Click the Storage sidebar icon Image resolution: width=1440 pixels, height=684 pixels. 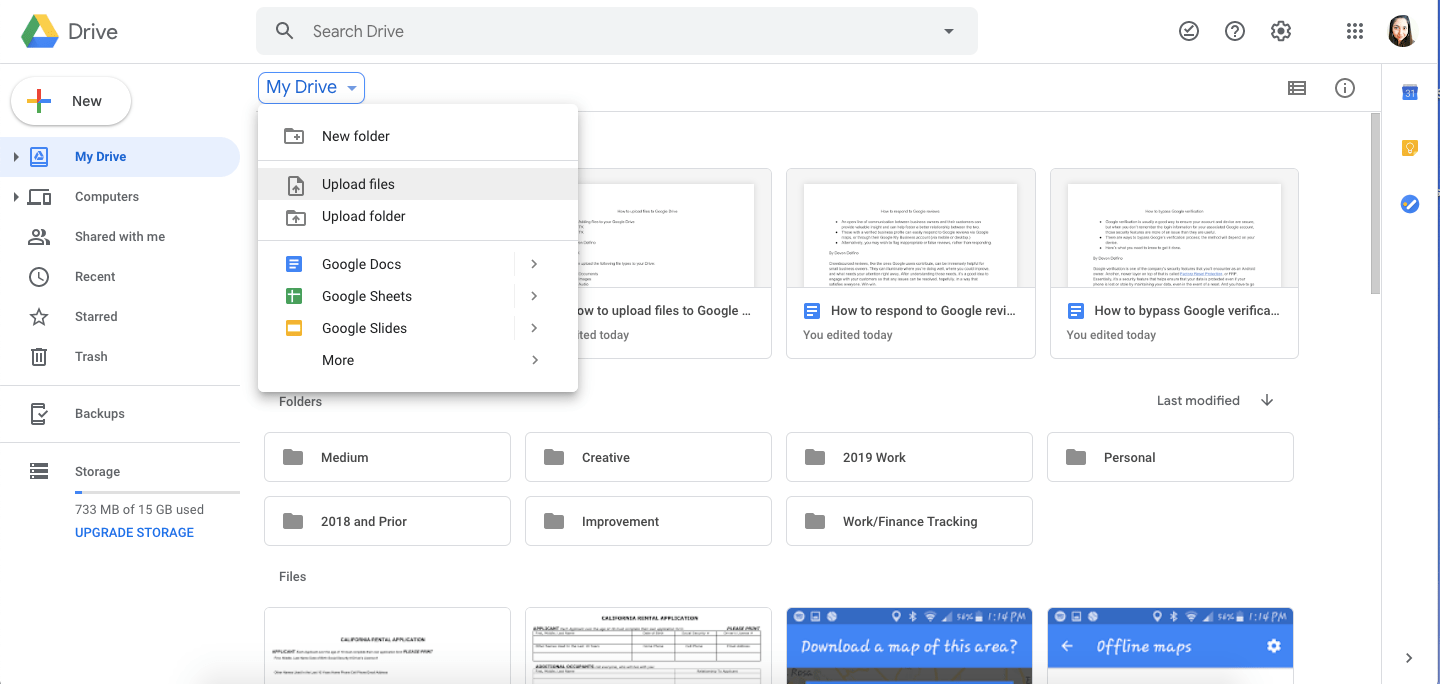click(39, 471)
